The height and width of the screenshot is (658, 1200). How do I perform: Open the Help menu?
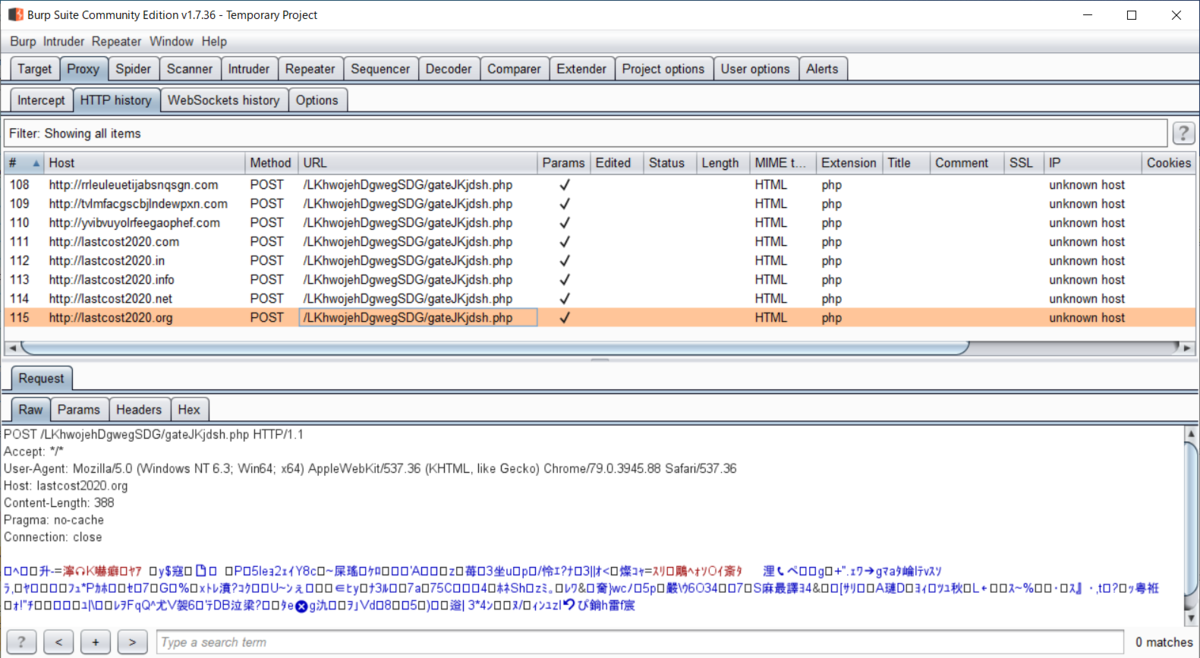[x=214, y=42]
